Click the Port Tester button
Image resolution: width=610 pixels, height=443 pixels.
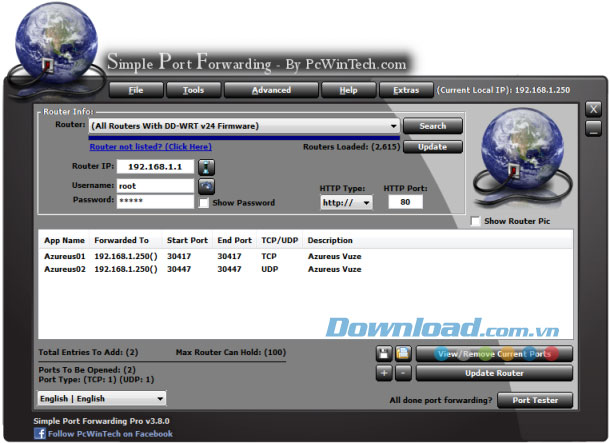pos(535,400)
